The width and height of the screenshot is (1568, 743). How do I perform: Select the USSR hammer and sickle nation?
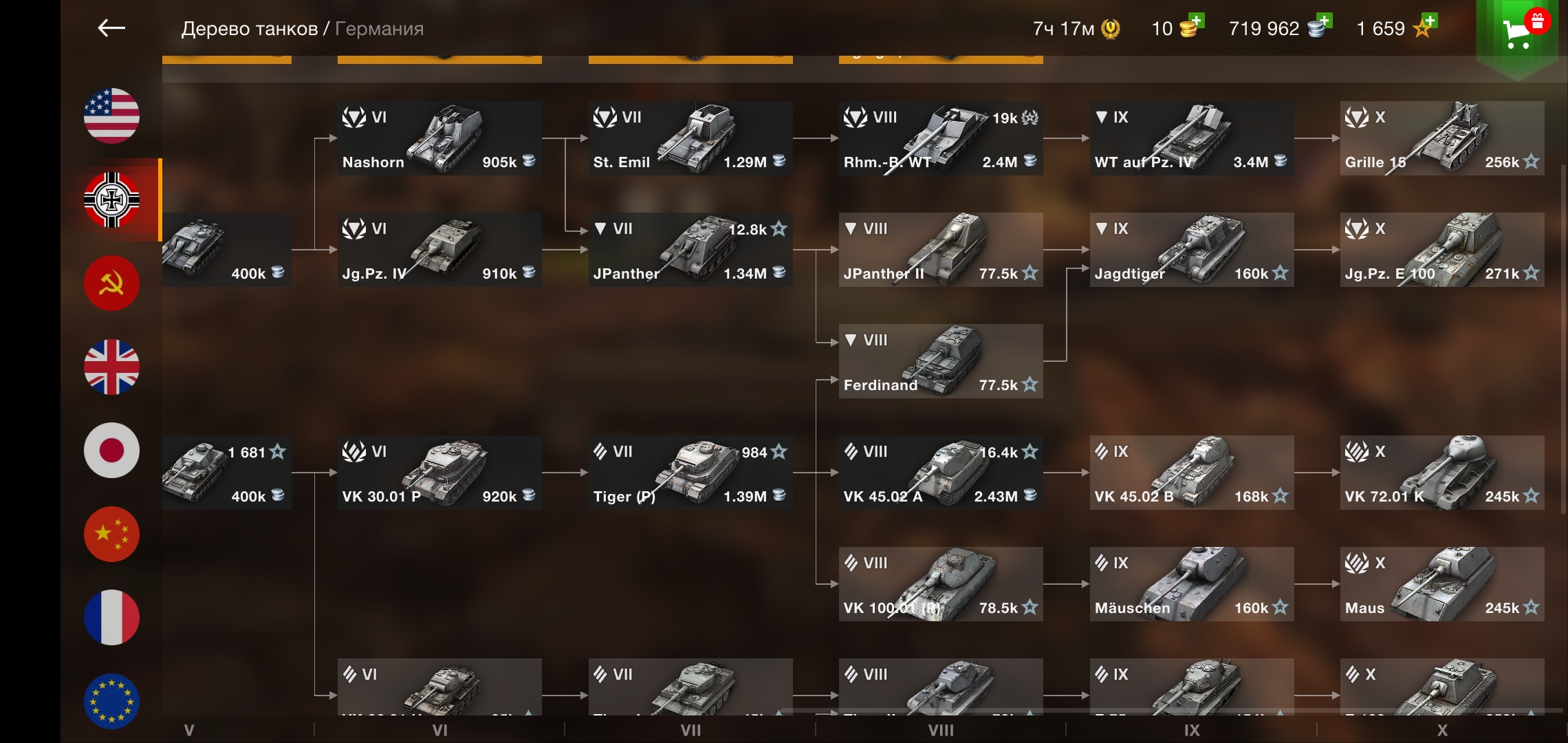click(x=111, y=283)
